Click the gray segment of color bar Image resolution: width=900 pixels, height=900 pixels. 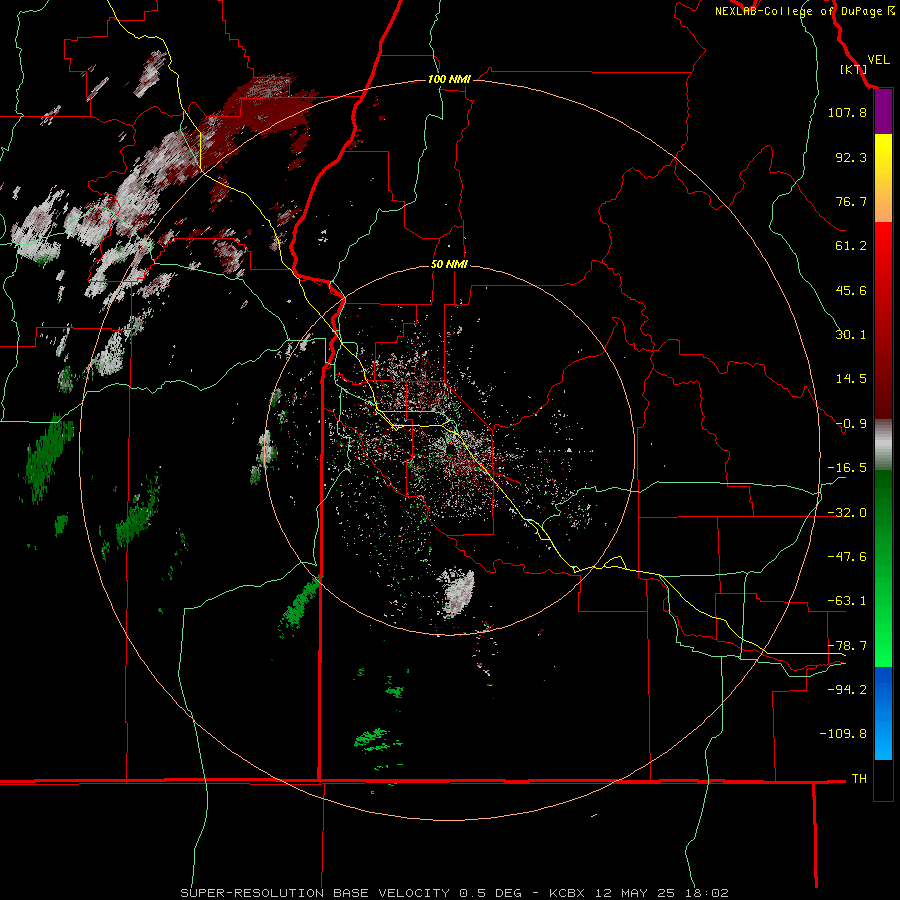click(883, 445)
